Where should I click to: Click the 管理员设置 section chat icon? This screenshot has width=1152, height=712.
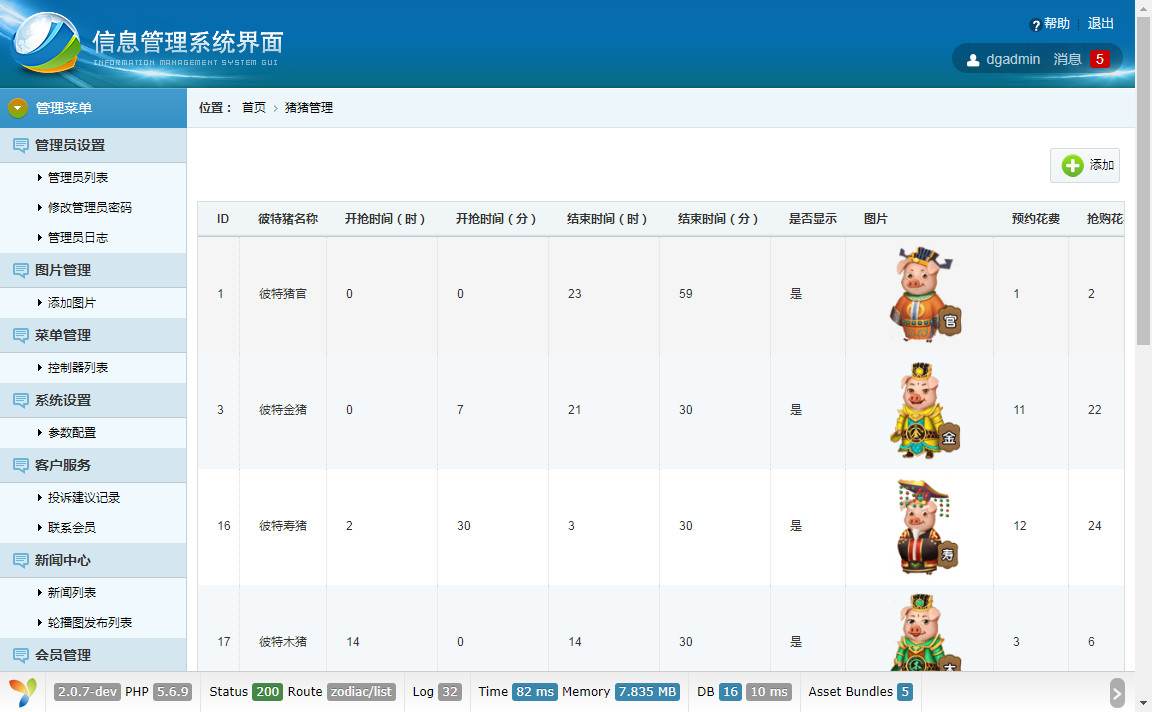point(20,145)
